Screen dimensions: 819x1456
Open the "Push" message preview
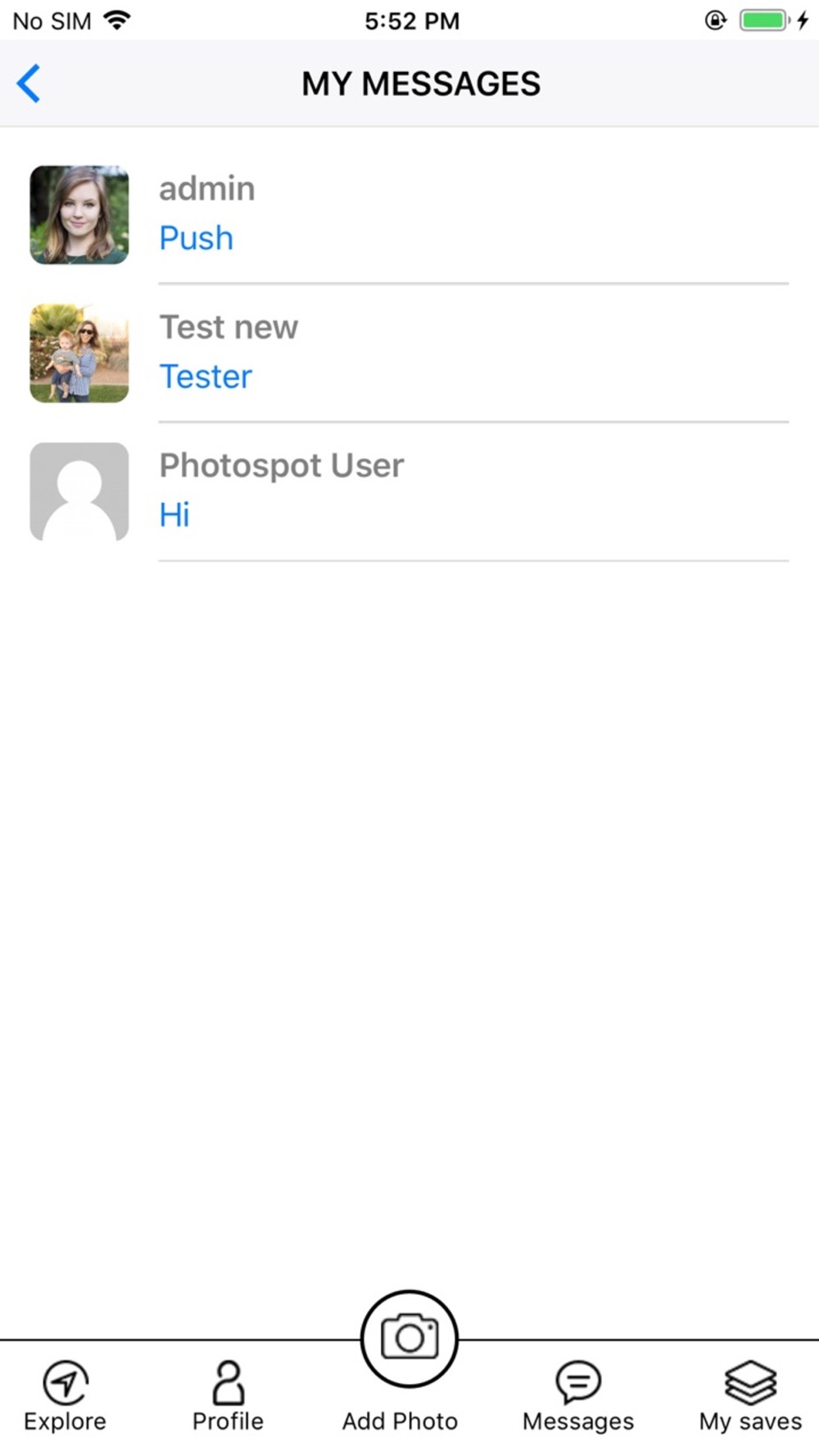tap(197, 238)
